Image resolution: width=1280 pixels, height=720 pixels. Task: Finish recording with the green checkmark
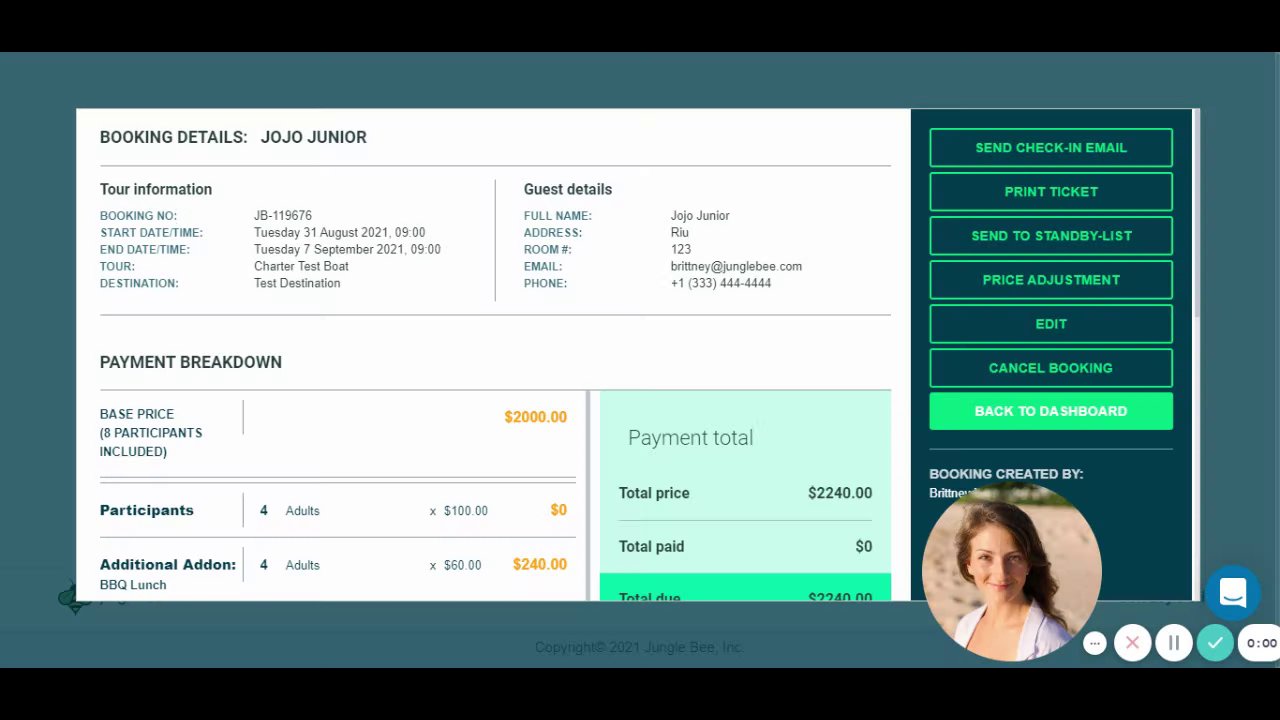(x=1215, y=643)
